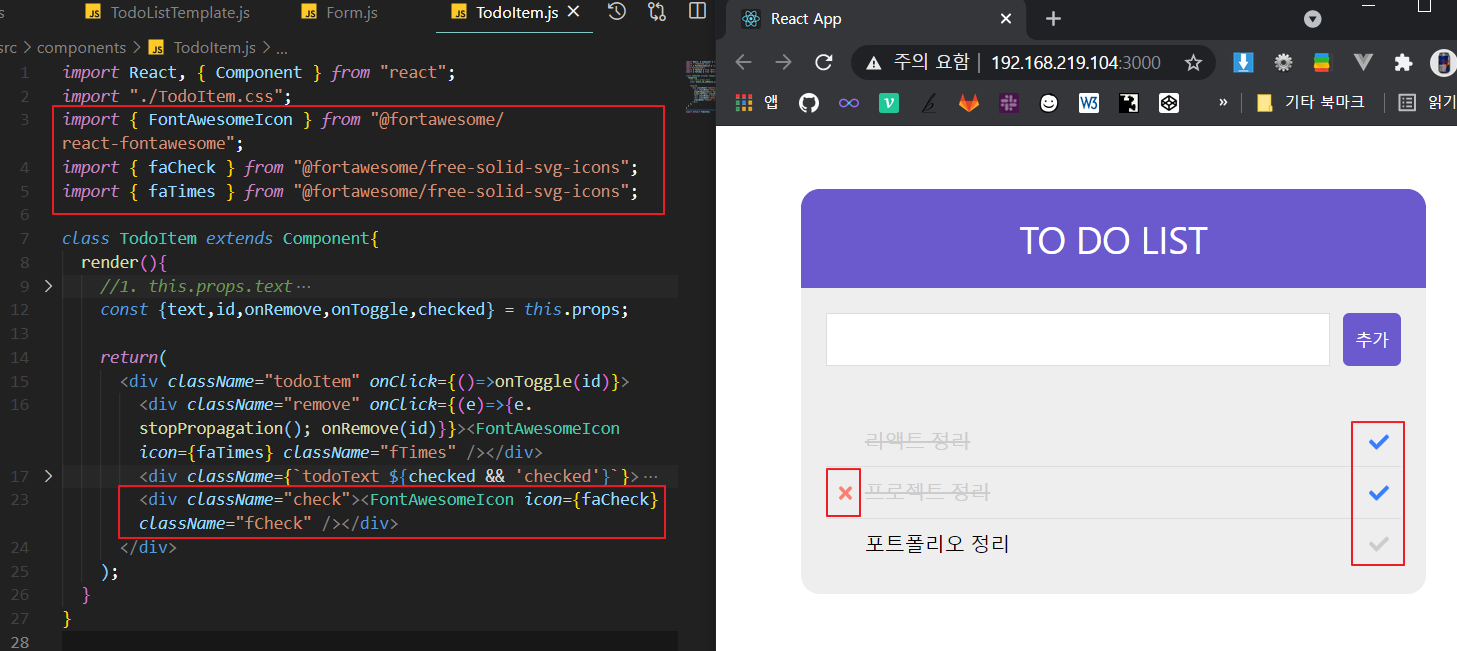The width and height of the screenshot is (1457, 651).
Task: Open Chrome tab search dropdown arrow
Action: click(x=1313, y=19)
